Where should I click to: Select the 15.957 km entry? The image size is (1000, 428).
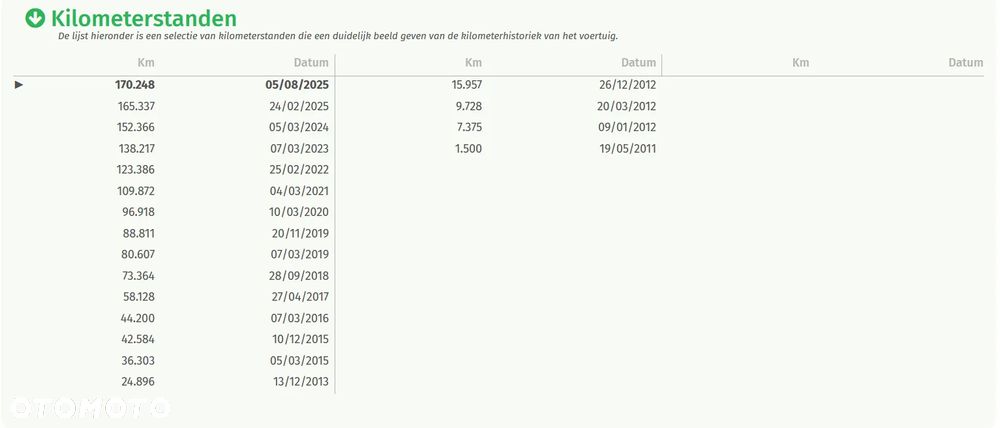pyautogui.click(x=467, y=85)
